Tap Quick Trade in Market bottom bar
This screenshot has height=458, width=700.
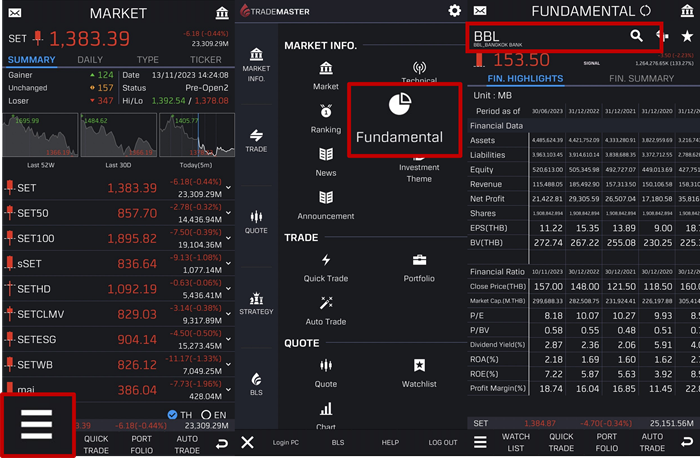(96, 445)
